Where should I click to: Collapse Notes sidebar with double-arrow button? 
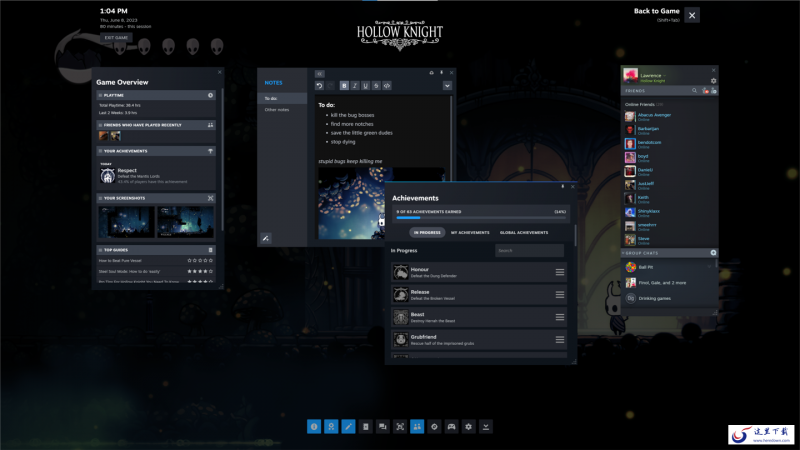[319, 73]
